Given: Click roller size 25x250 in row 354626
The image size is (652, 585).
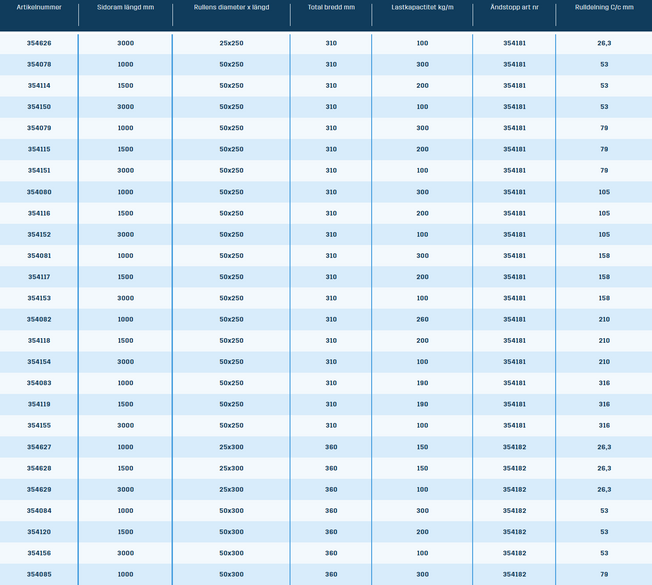Looking at the screenshot, I should [x=232, y=43].
